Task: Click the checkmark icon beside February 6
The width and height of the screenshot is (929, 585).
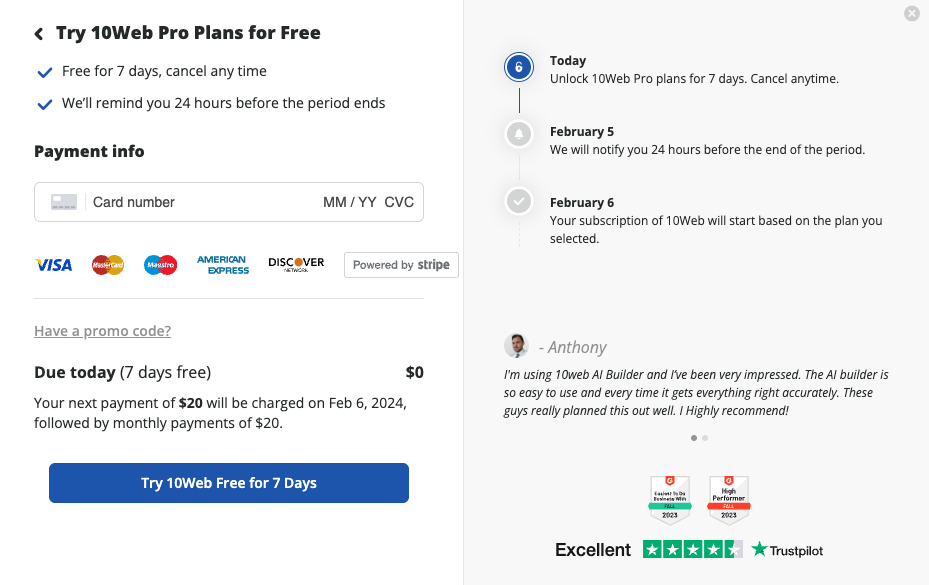Action: click(x=518, y=201)
